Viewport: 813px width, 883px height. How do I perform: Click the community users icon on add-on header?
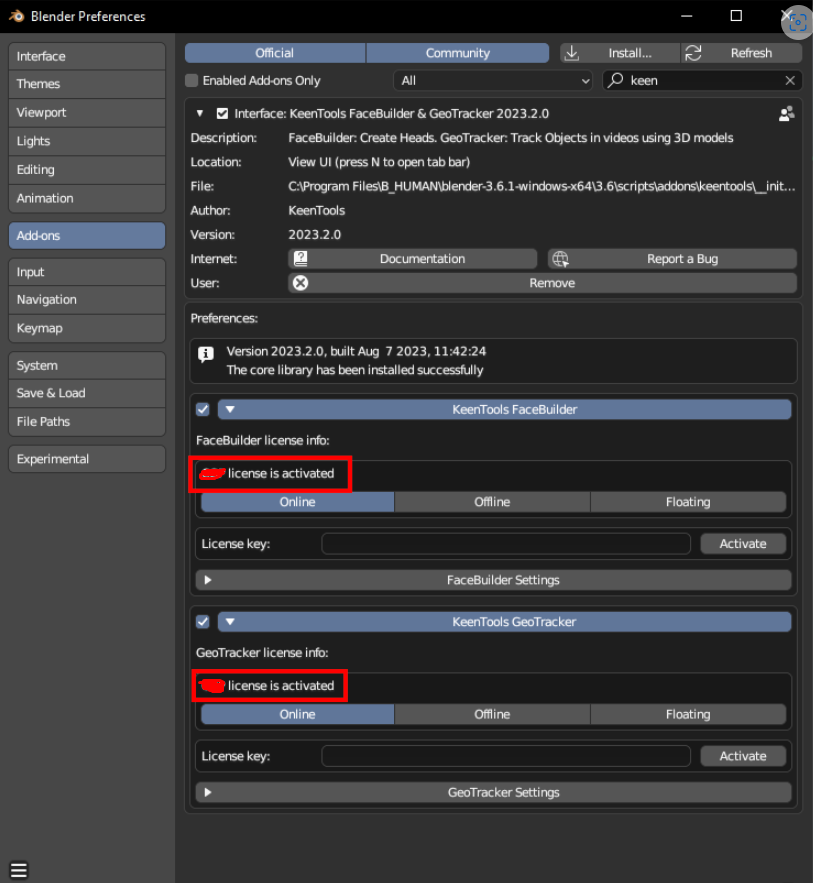(x=786, y=114)
